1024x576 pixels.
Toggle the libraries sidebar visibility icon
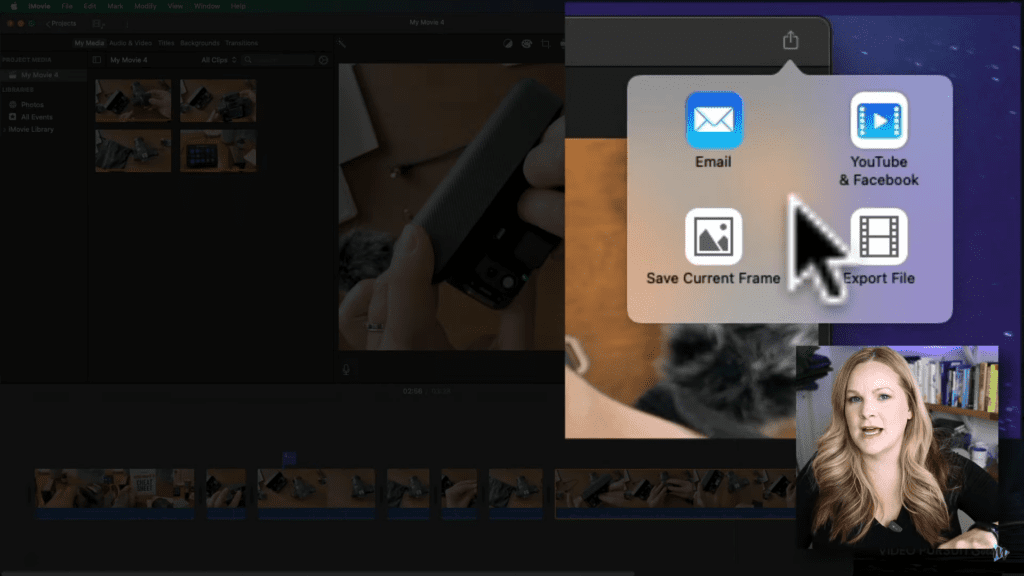(97, 60)
